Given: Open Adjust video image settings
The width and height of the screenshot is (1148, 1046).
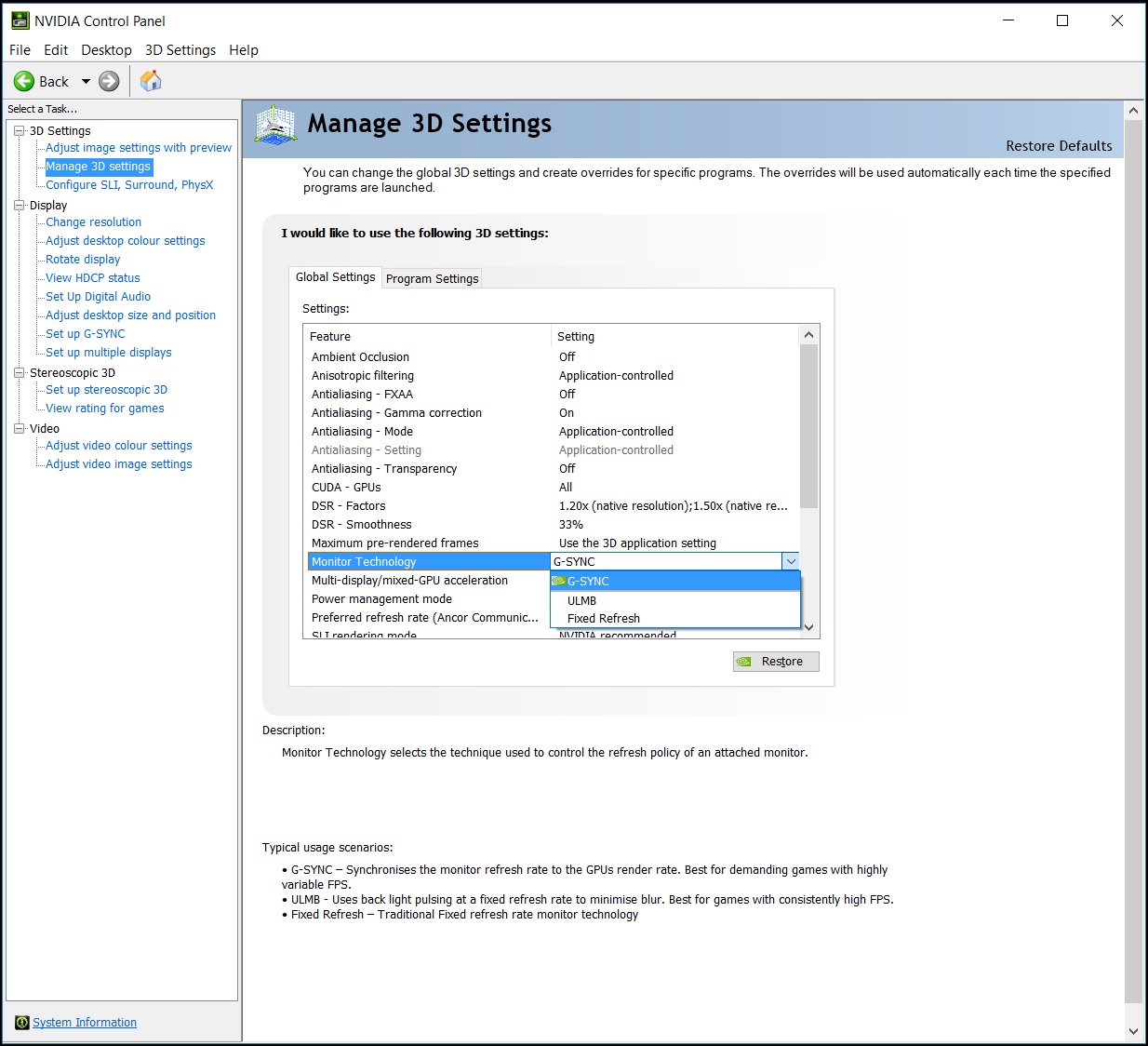Looking at the screenshot, I should pyautogui.click(x=119, y=464).
